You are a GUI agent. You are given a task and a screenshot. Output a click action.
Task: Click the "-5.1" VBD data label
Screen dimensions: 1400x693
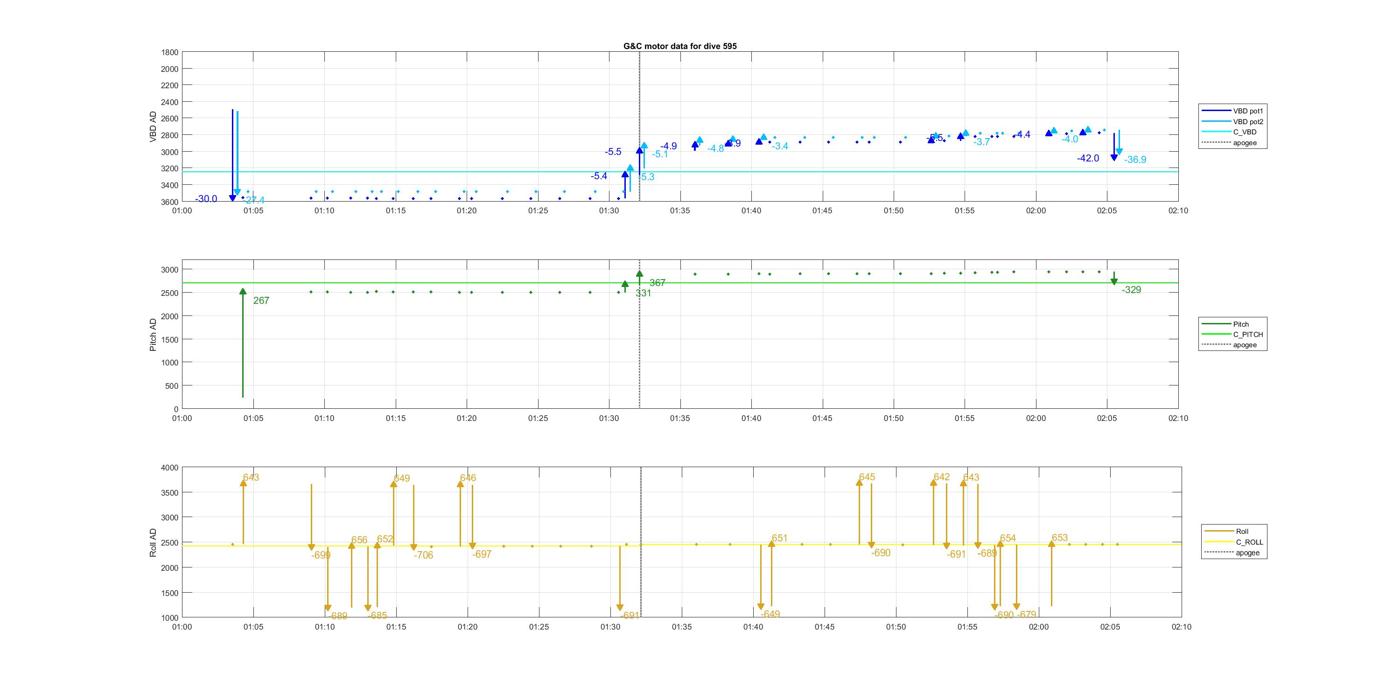660,154
